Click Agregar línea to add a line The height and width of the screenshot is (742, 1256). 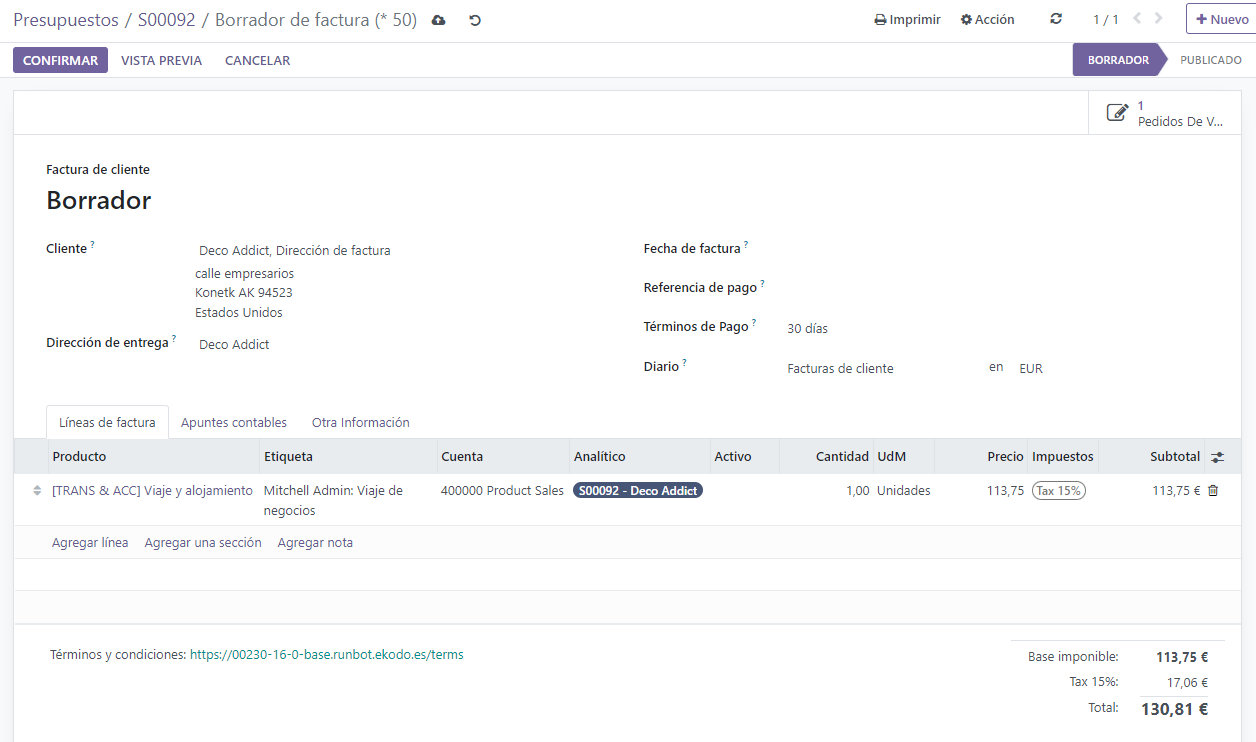(x=90, y=543)
